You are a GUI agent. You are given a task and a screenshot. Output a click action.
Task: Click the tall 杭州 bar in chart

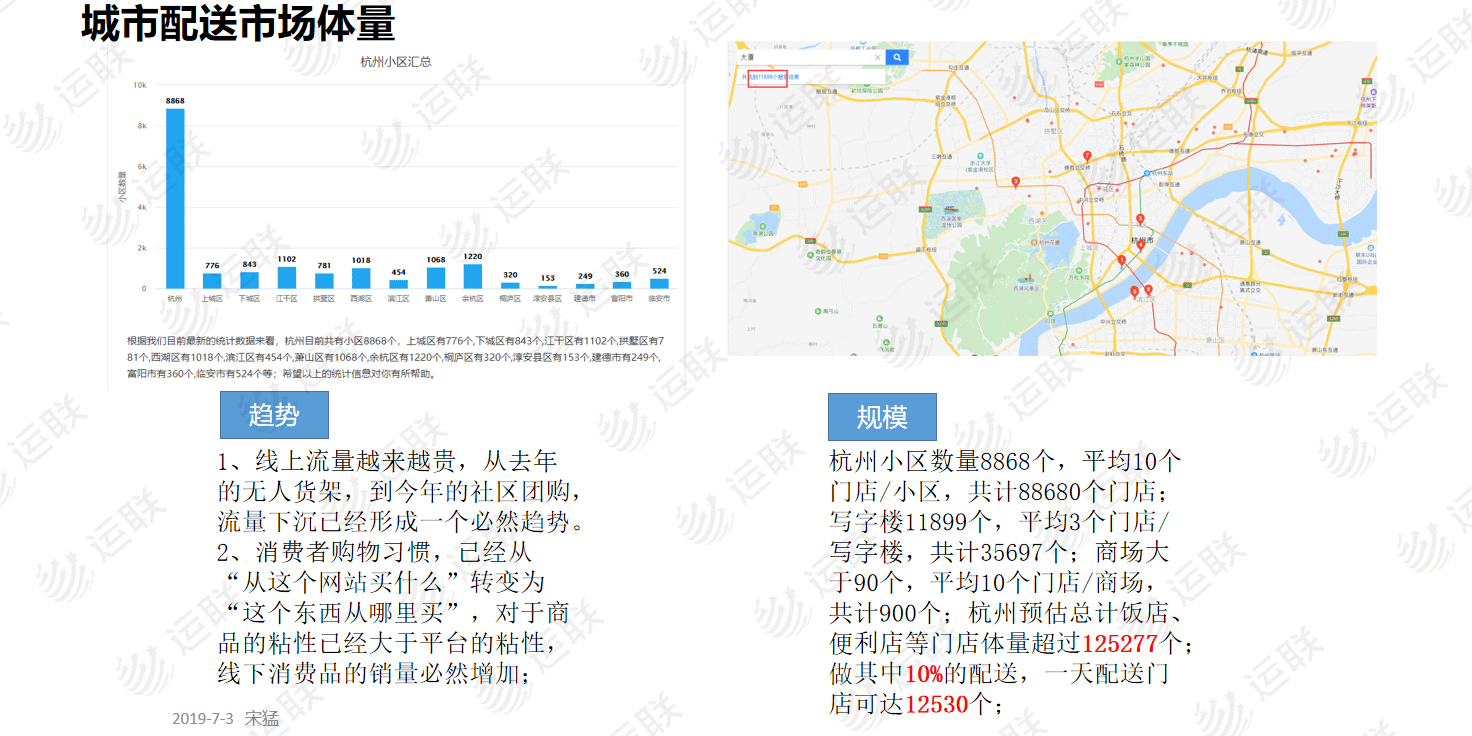pyautogui.click(x=175, y=198)
